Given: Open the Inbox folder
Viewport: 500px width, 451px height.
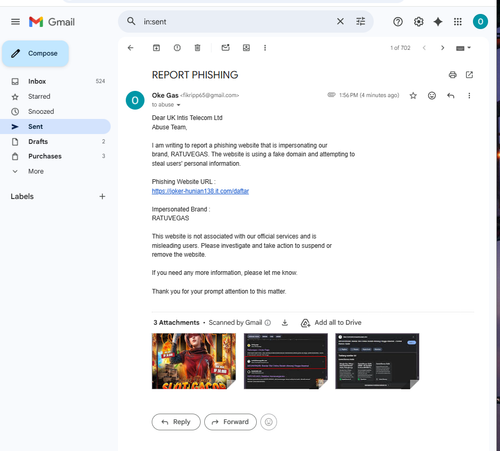Looking at the screenshot, I should point(55,81).
